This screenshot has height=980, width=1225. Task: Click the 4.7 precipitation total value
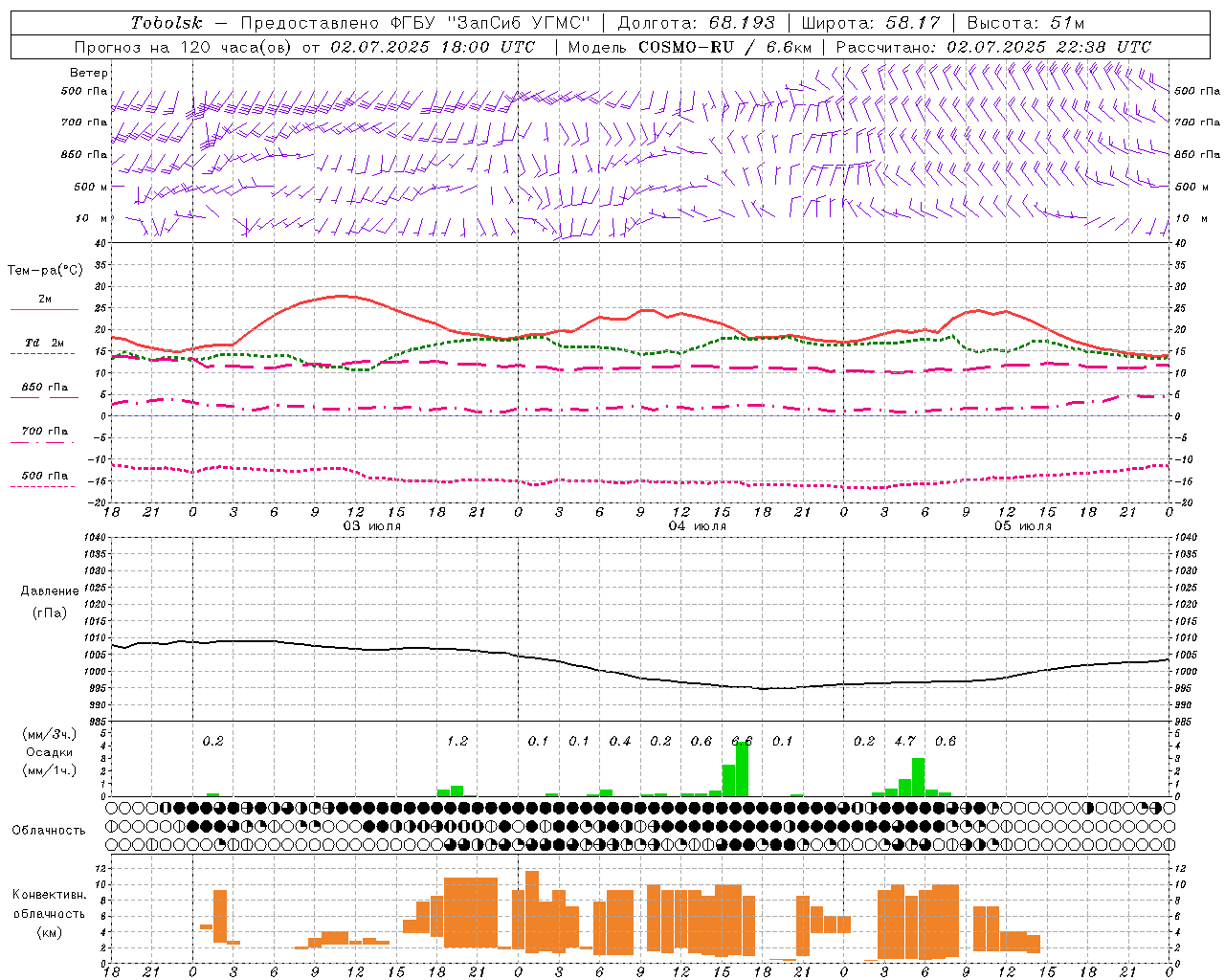pos(905,741)
